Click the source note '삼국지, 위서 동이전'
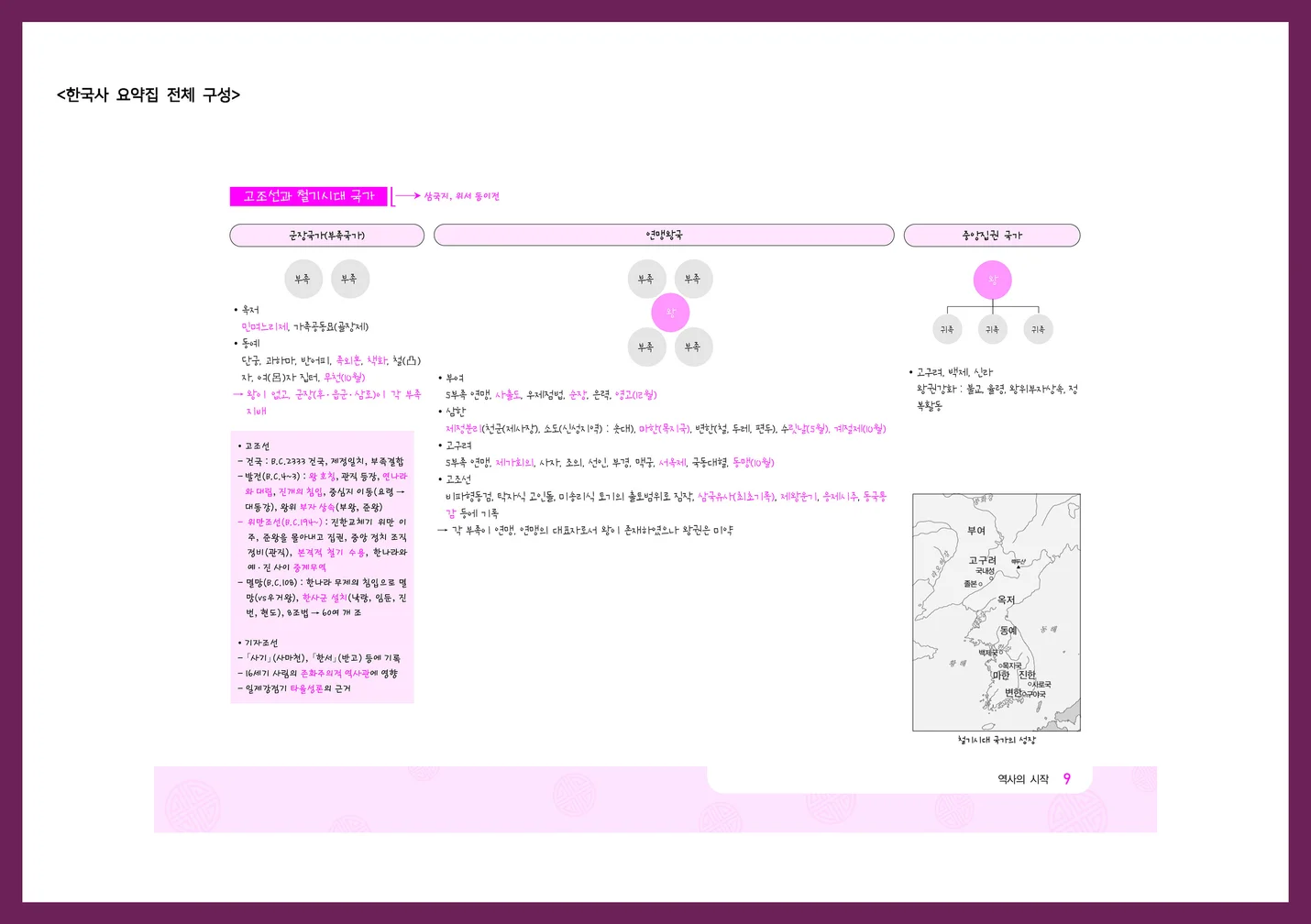This screenshot has height=924, width=1311. [x=461, y=196]
